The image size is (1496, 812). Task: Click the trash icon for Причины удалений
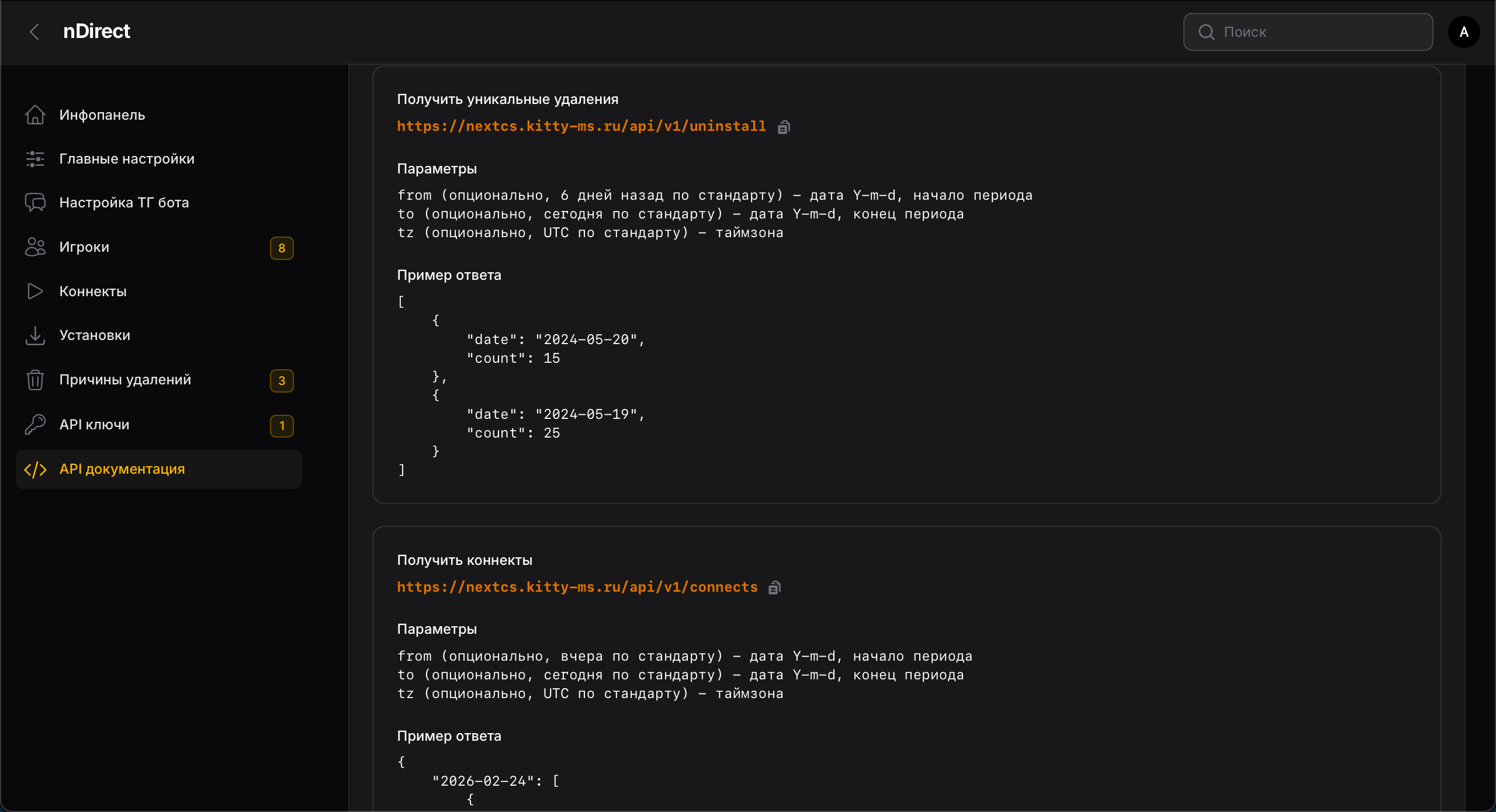35,380
